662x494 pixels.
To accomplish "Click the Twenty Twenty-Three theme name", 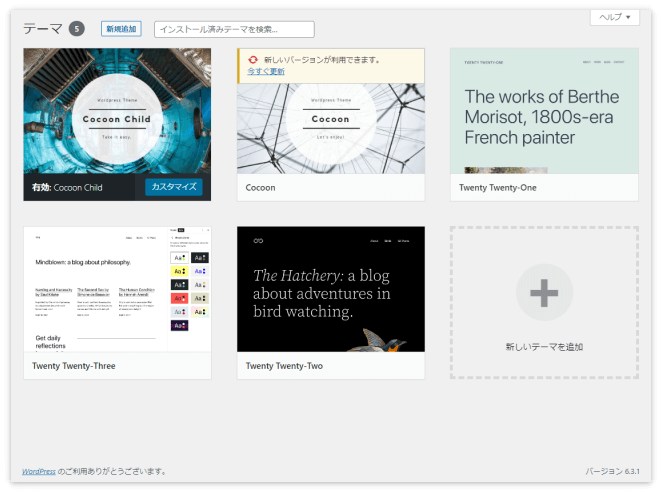I will coord(74,366).
